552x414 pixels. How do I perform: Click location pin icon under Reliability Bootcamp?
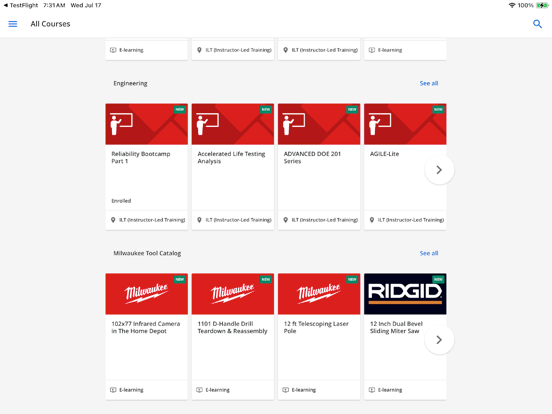click(x=113, y=220)
